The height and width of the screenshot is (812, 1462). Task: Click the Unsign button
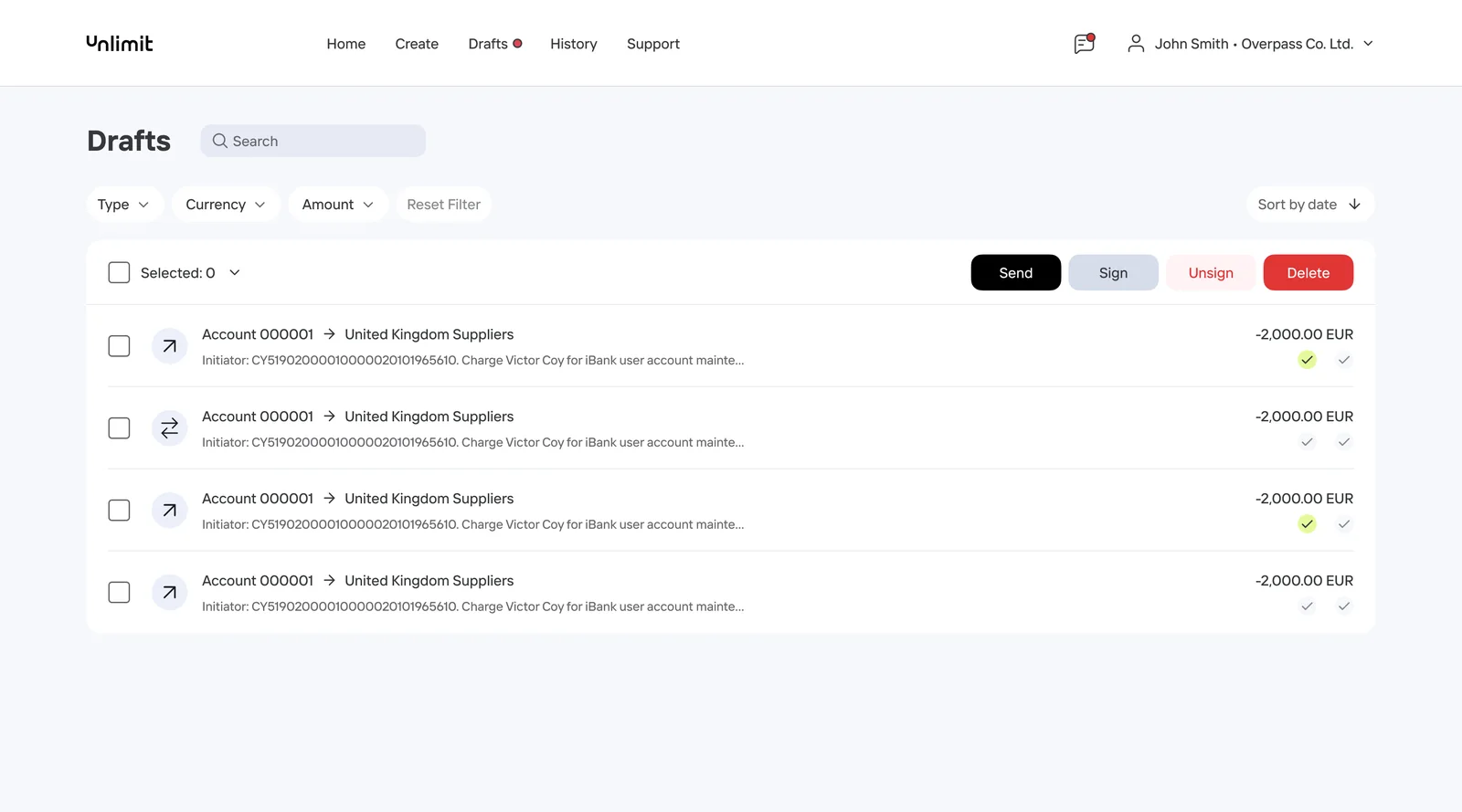[x=1211, y=272]
